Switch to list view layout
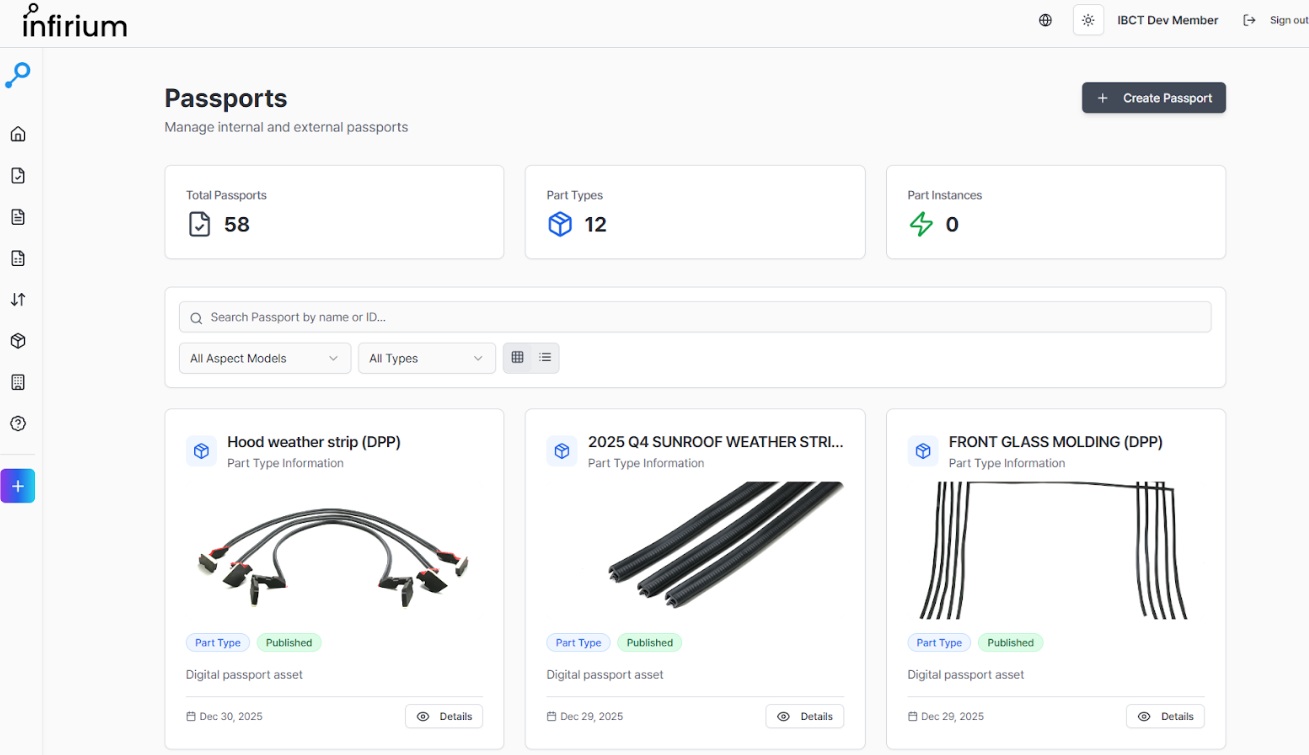The width and height of the screenshot is (1309, 755). click(545, 358)
